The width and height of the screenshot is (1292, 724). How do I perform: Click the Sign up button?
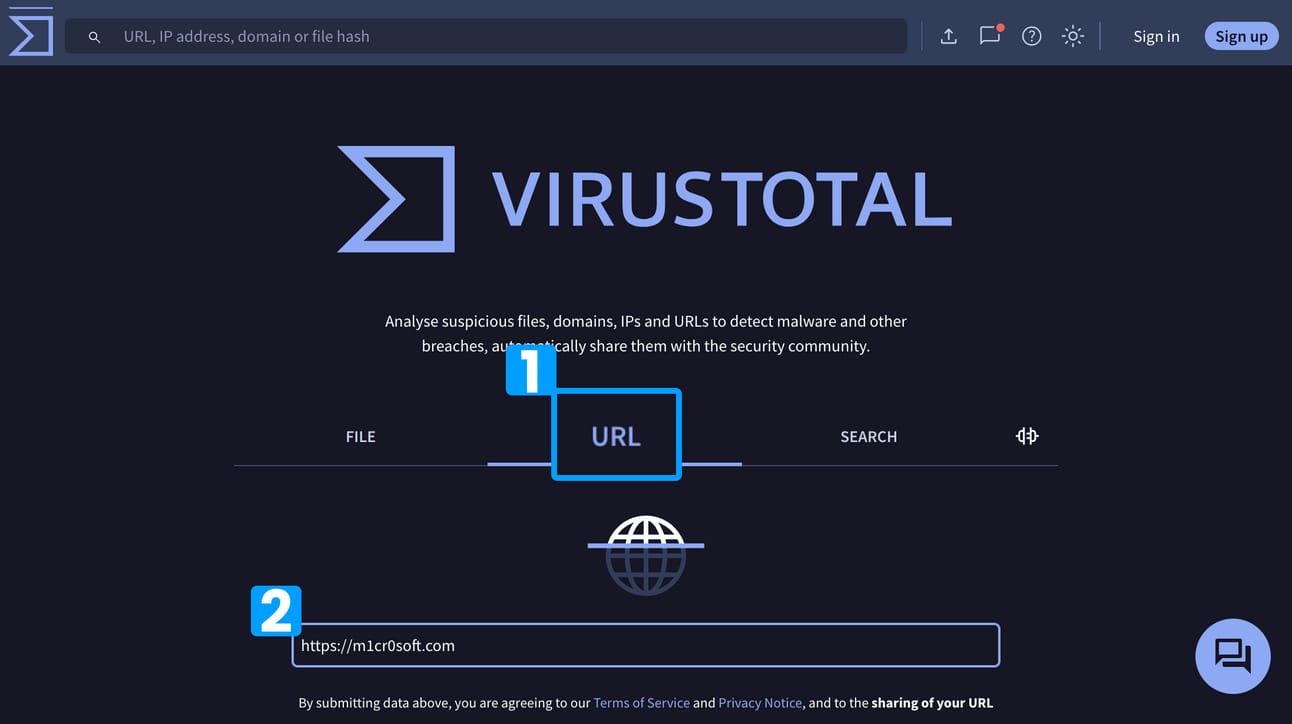(1241, 36)
